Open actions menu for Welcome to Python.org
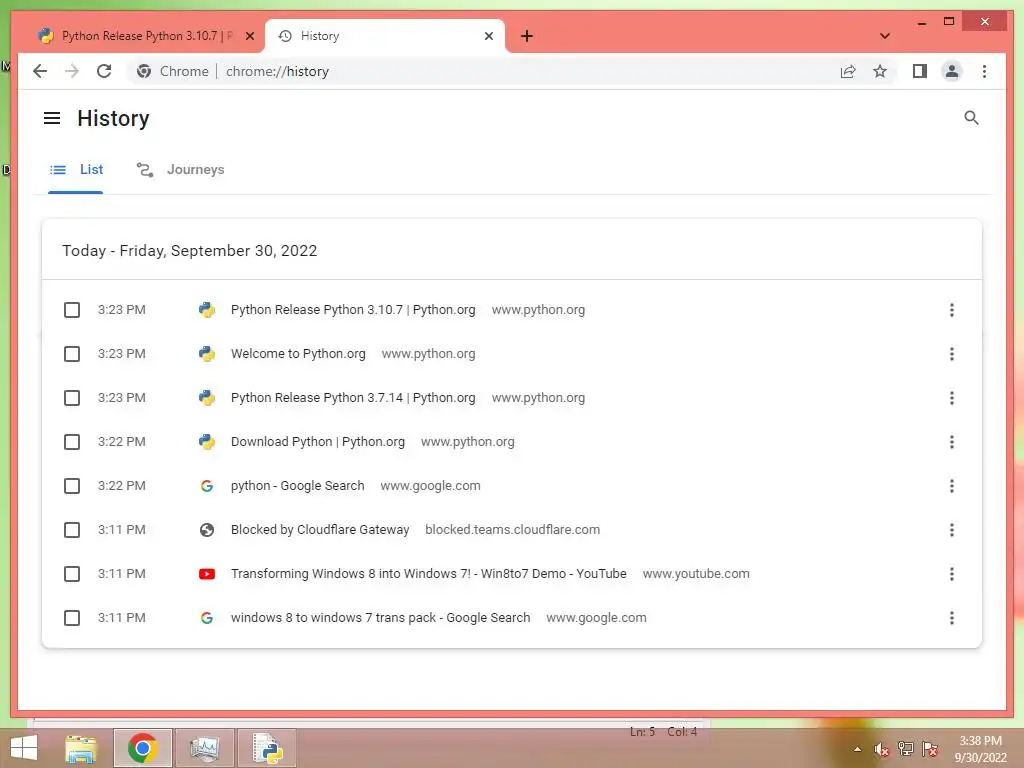The image size is (1024, 768). [952, 354]
